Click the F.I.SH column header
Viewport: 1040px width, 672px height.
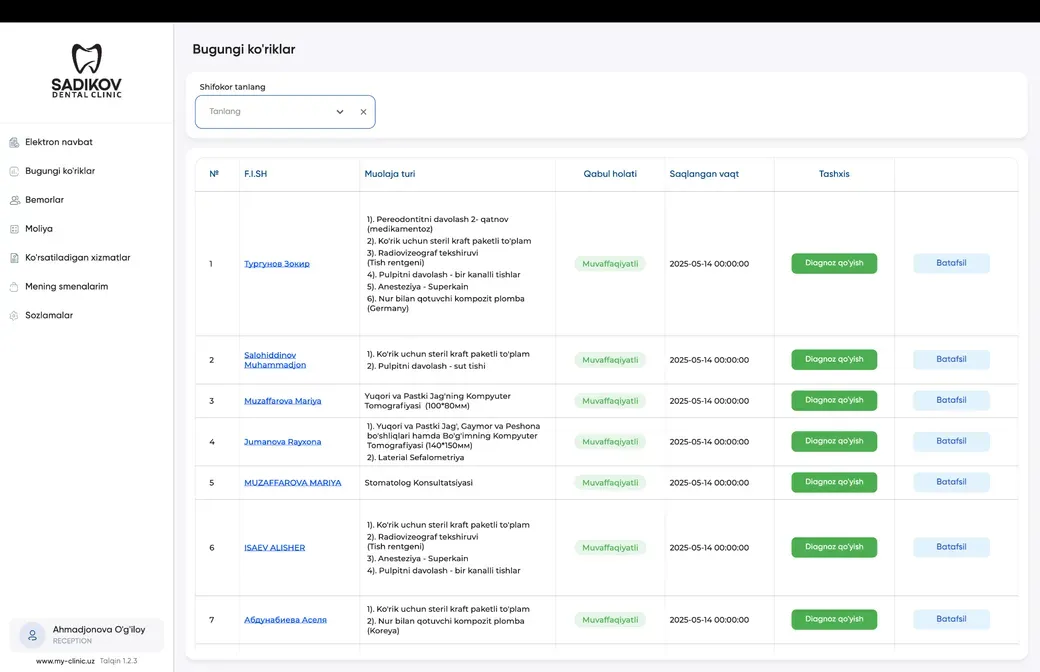click(x=255, y=174)
